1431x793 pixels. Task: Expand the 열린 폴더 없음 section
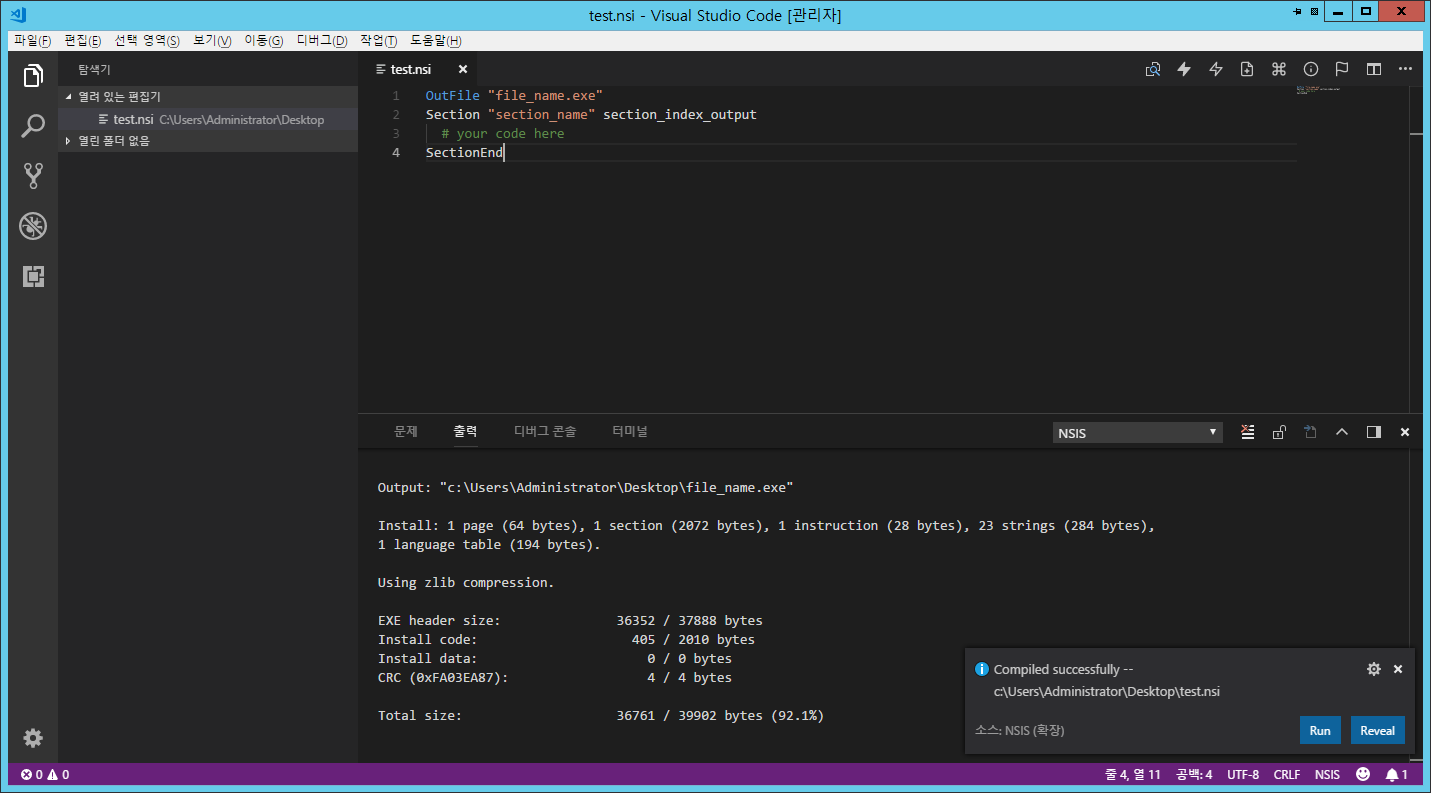[208, 141]
